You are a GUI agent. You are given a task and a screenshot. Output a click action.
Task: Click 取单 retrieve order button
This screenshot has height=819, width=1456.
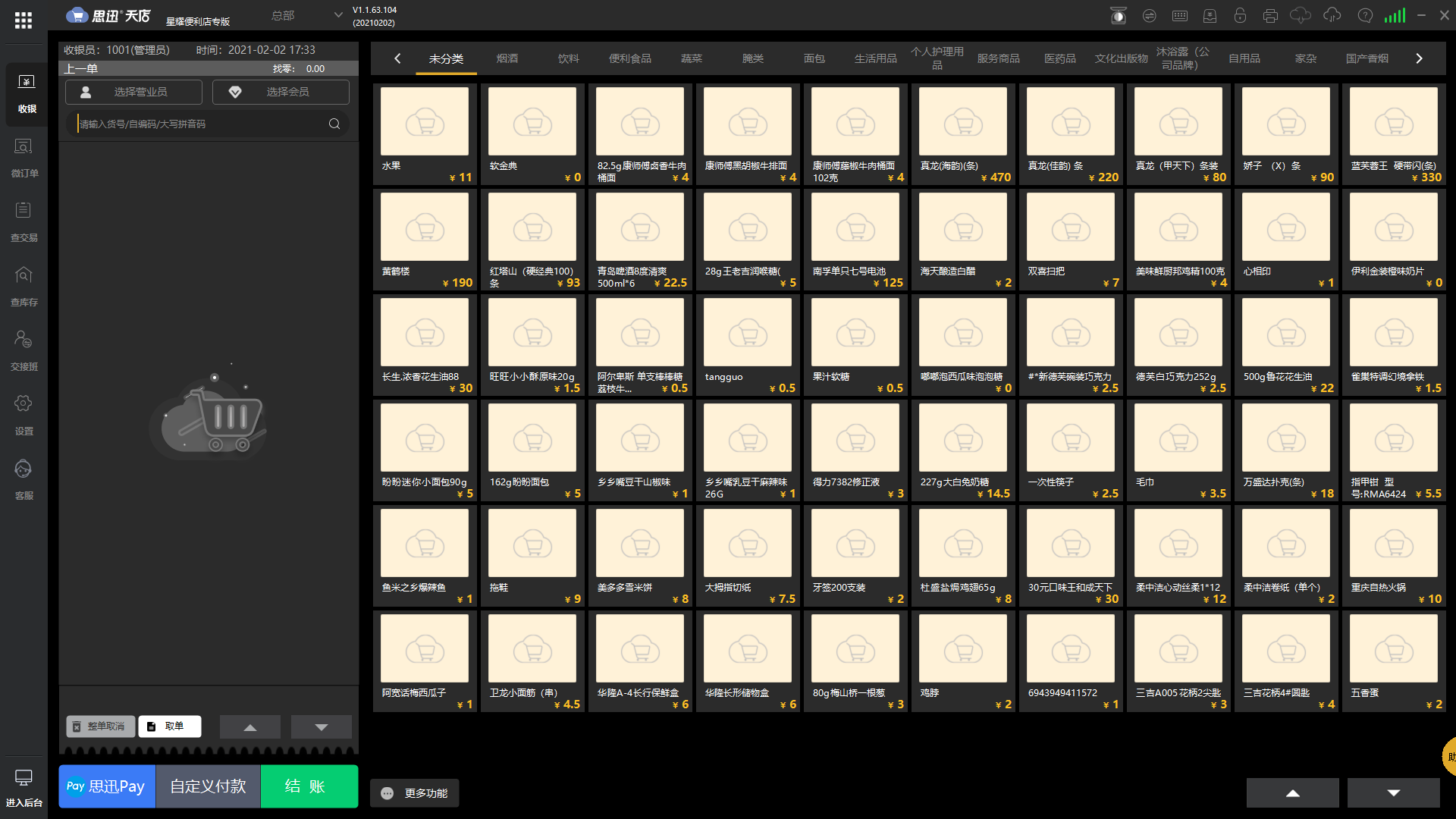click(x=170, y=726)
